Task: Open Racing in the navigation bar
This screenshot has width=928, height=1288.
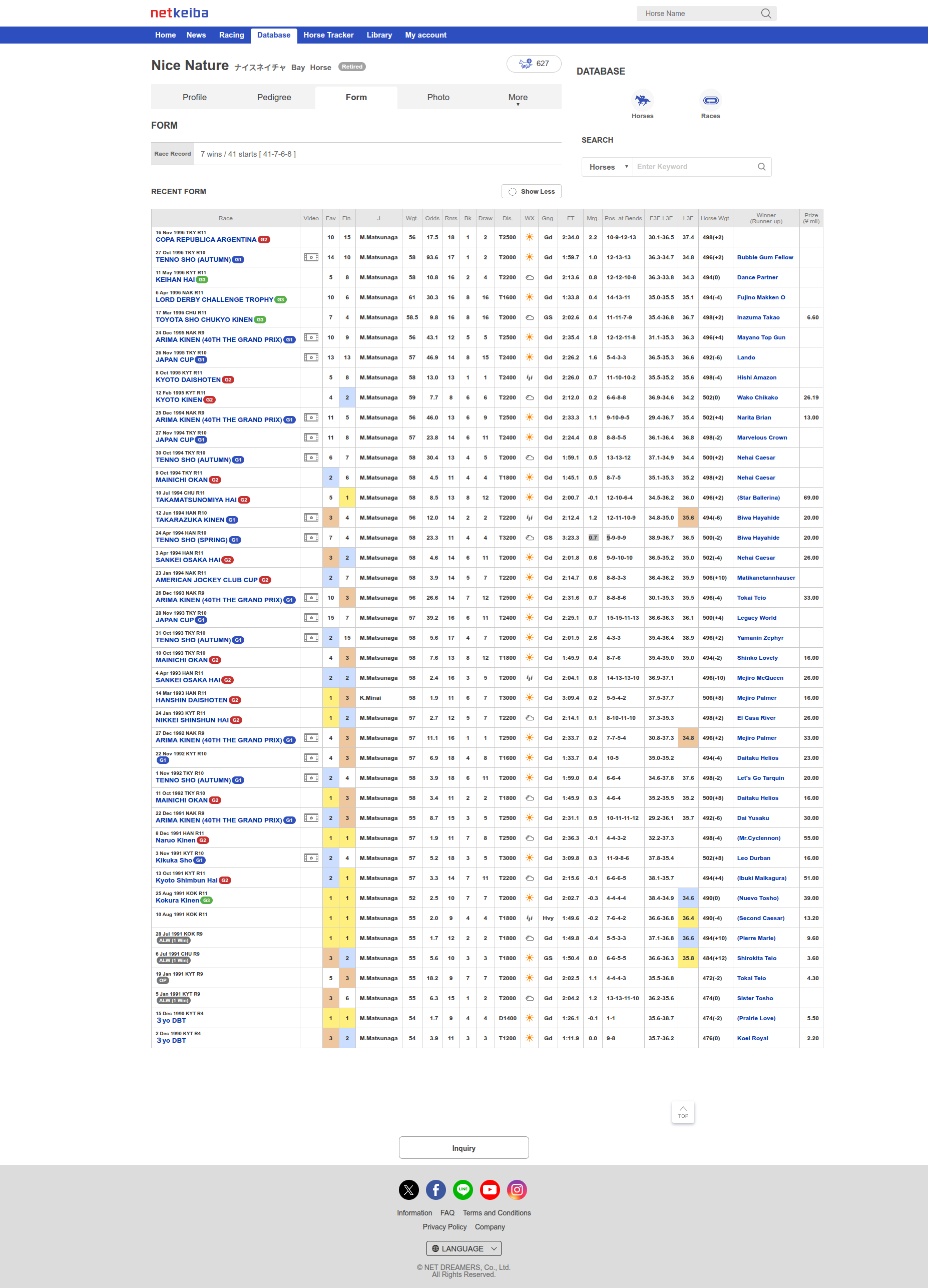Action: click(232, 35)
